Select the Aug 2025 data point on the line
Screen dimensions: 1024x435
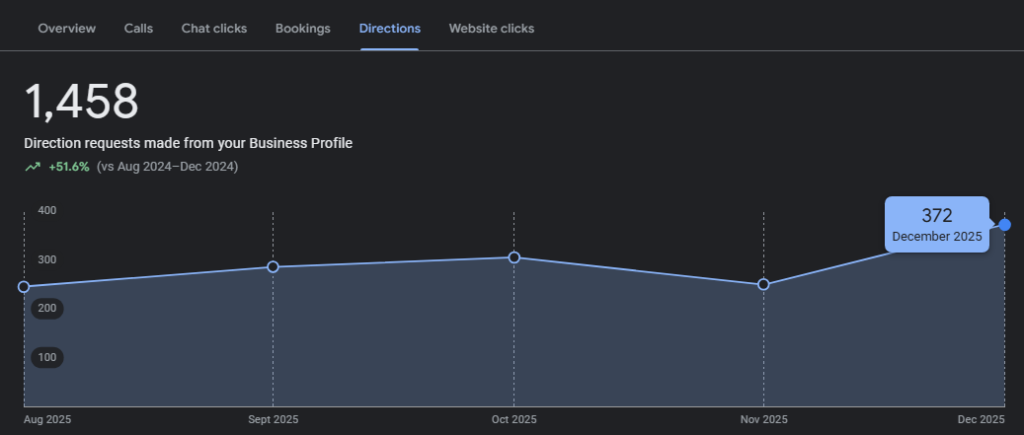pos(24,287)
